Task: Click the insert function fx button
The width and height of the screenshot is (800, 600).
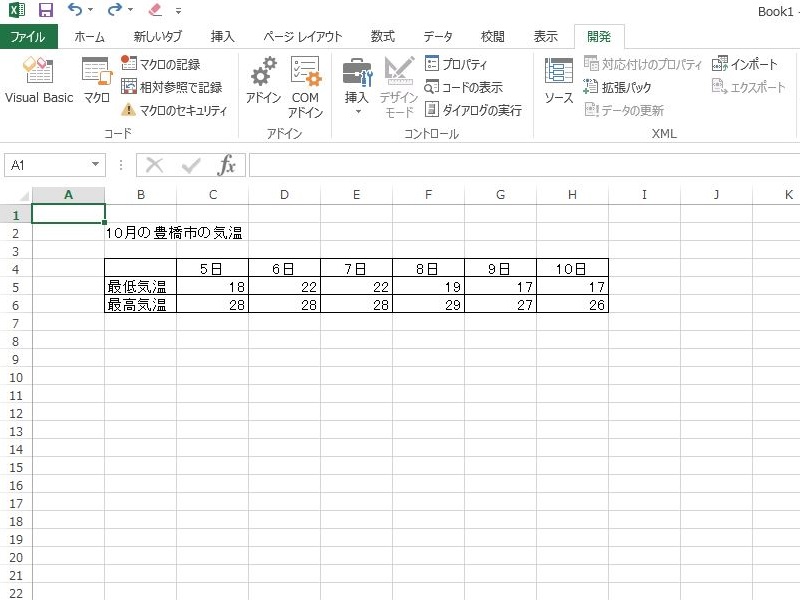Action: click(227, 165)
